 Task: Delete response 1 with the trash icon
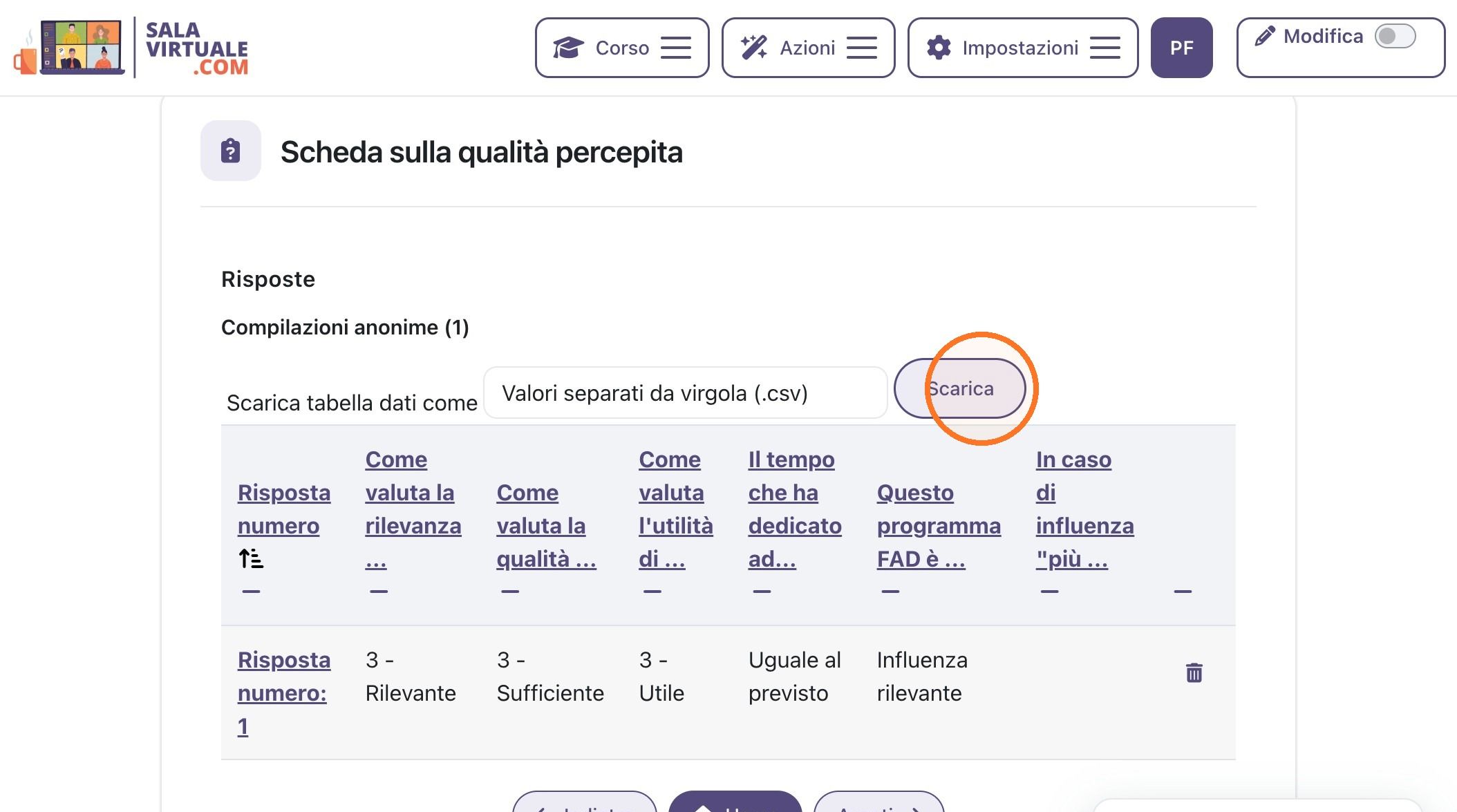(1194, 672)
